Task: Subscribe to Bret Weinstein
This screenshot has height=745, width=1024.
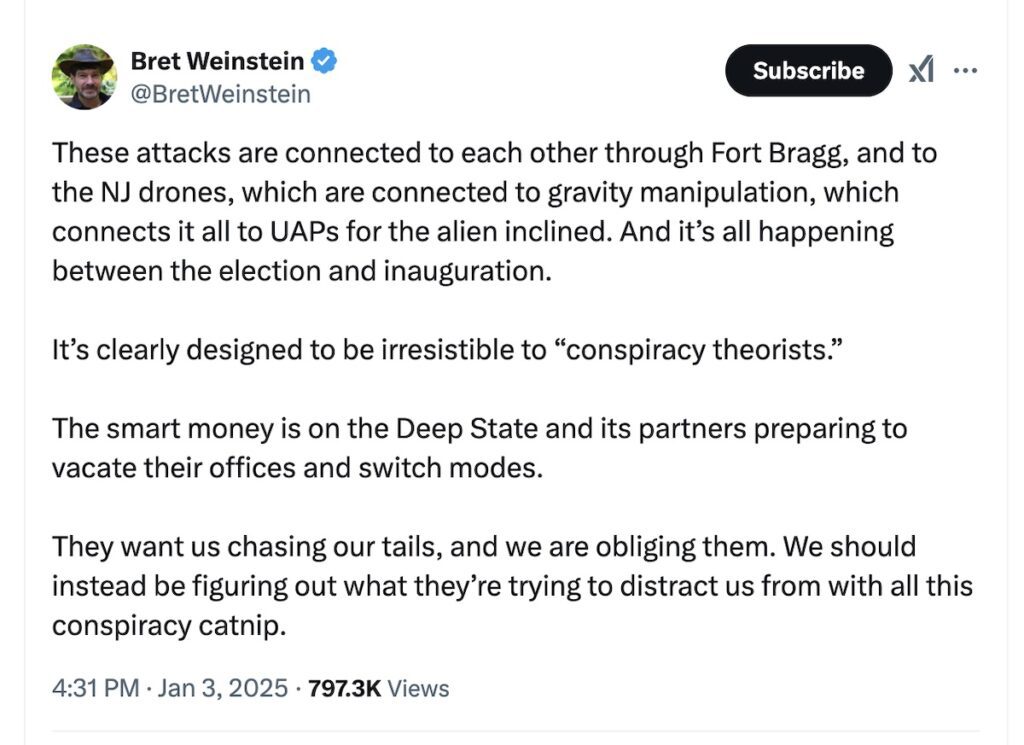Action: (808, 71)
